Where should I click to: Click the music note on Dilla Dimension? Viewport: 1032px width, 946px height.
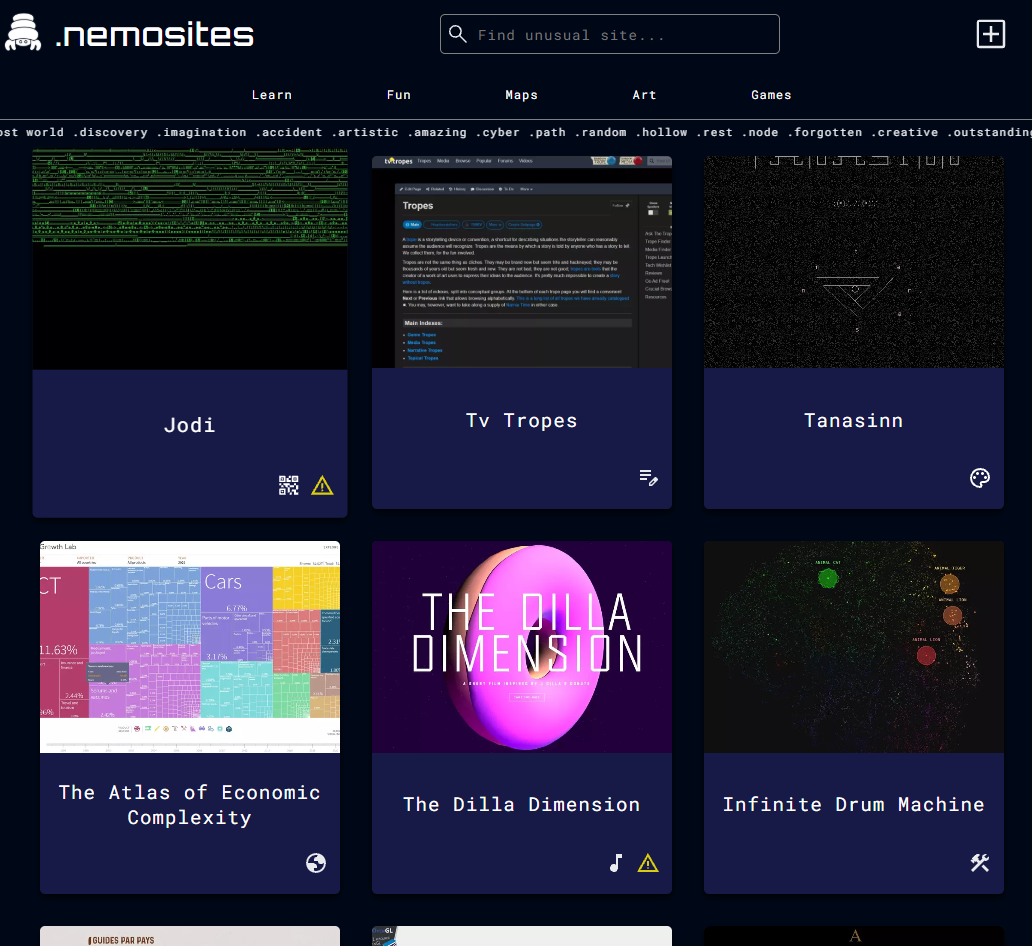(616, 863)
